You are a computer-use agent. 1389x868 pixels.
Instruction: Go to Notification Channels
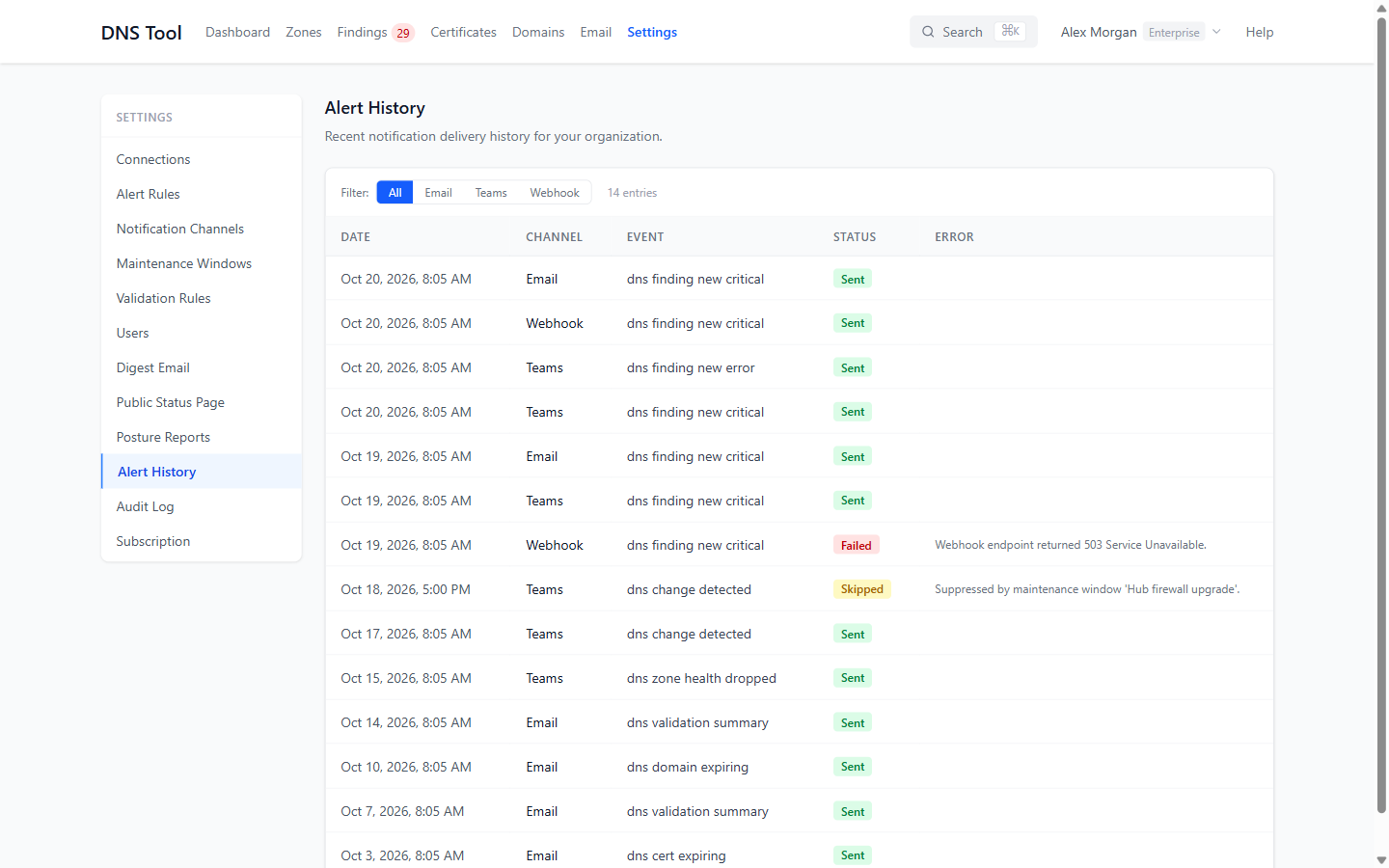[x=202, y=229]
